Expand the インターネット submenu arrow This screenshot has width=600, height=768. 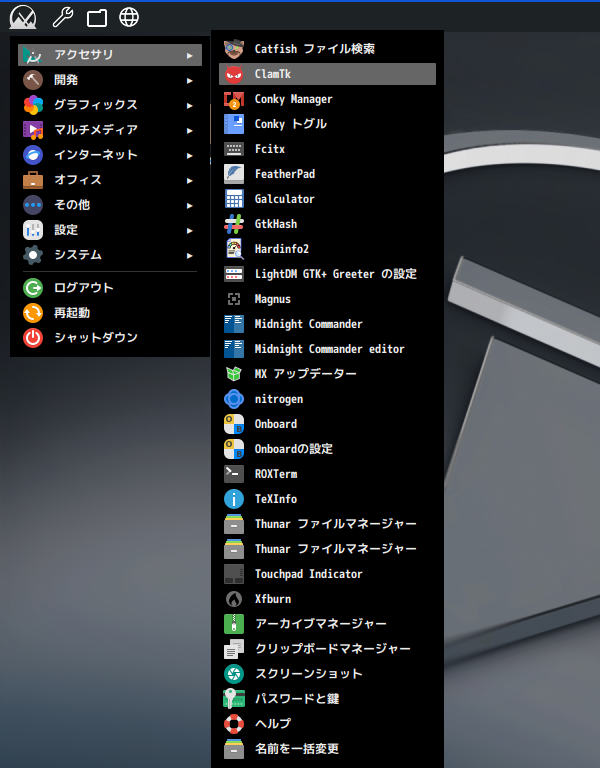[x=190, y=156]
